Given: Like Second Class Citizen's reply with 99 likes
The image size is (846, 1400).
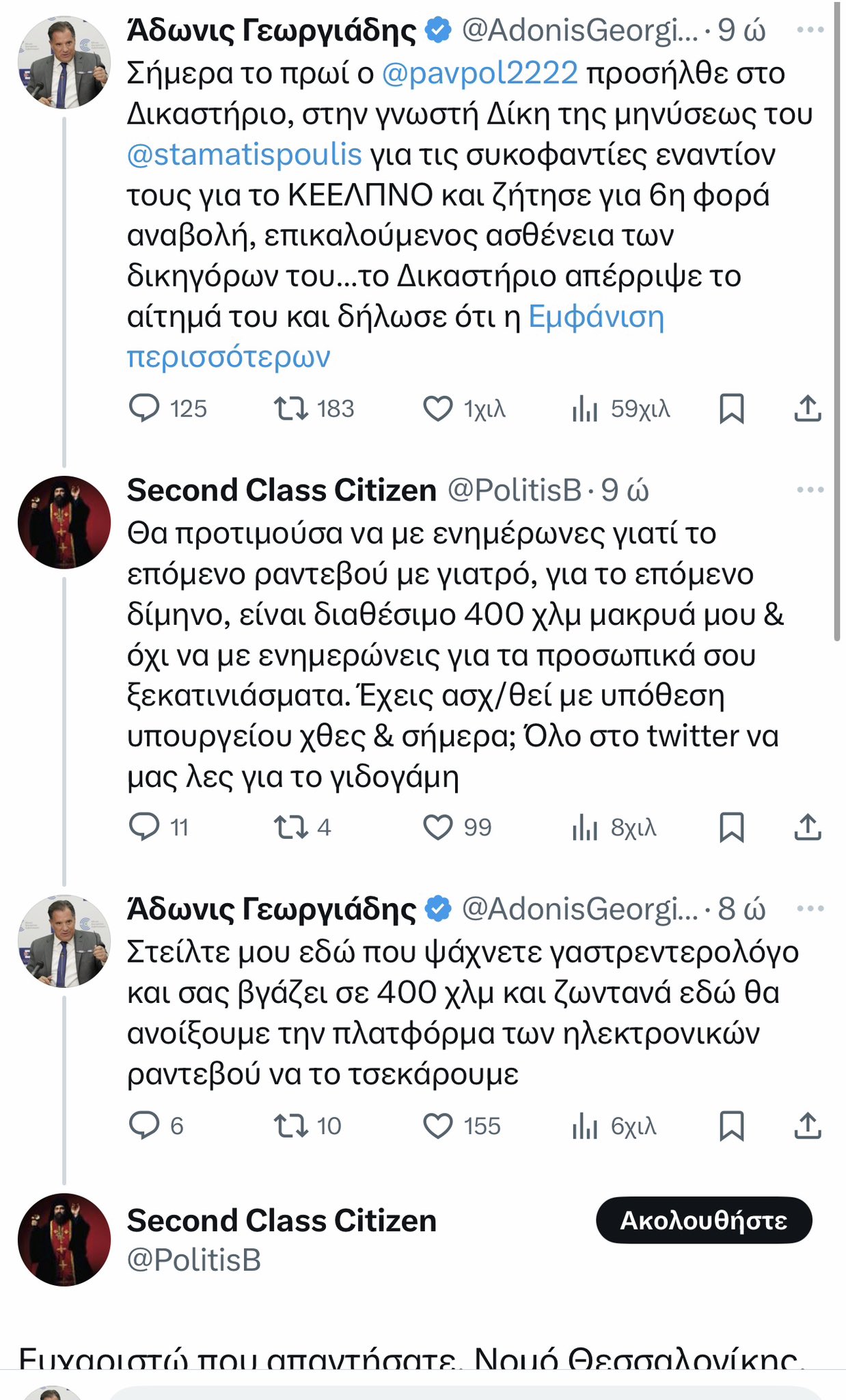Looking at the screenshot, I should (x=438, y=827).
